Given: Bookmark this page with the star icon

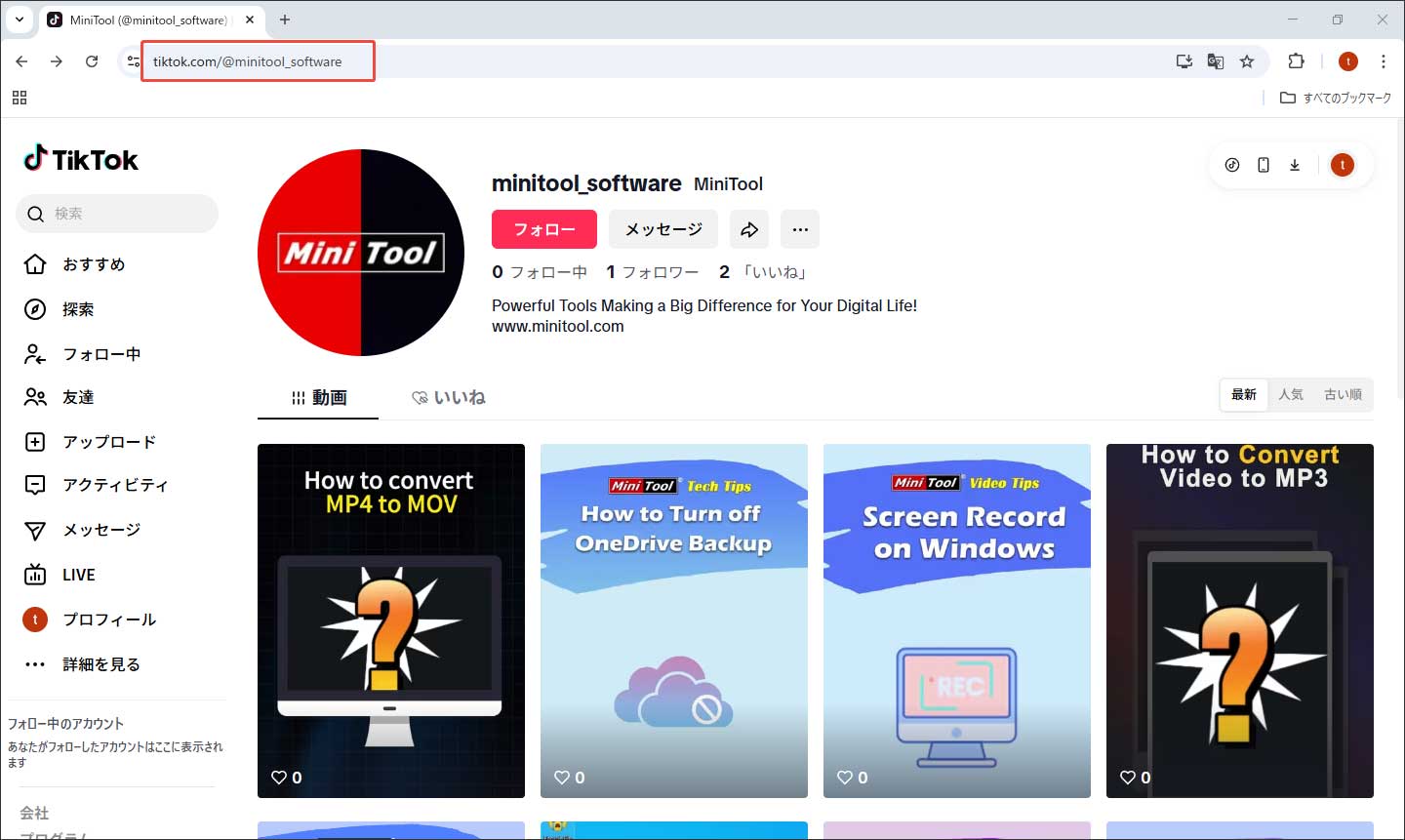Looking at the screenshot, I should pos(1247,61).
